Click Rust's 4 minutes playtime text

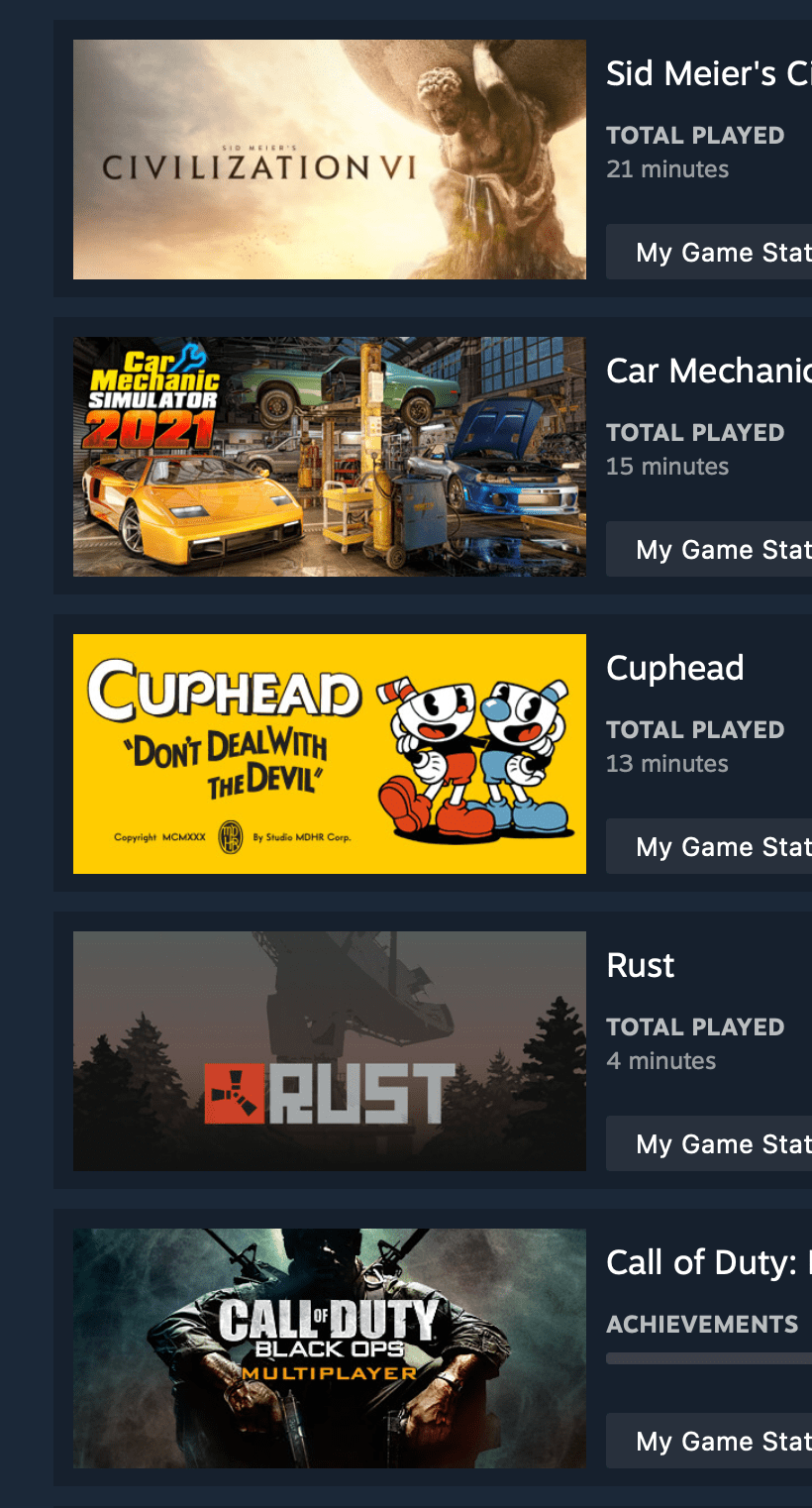point(661,1061)
